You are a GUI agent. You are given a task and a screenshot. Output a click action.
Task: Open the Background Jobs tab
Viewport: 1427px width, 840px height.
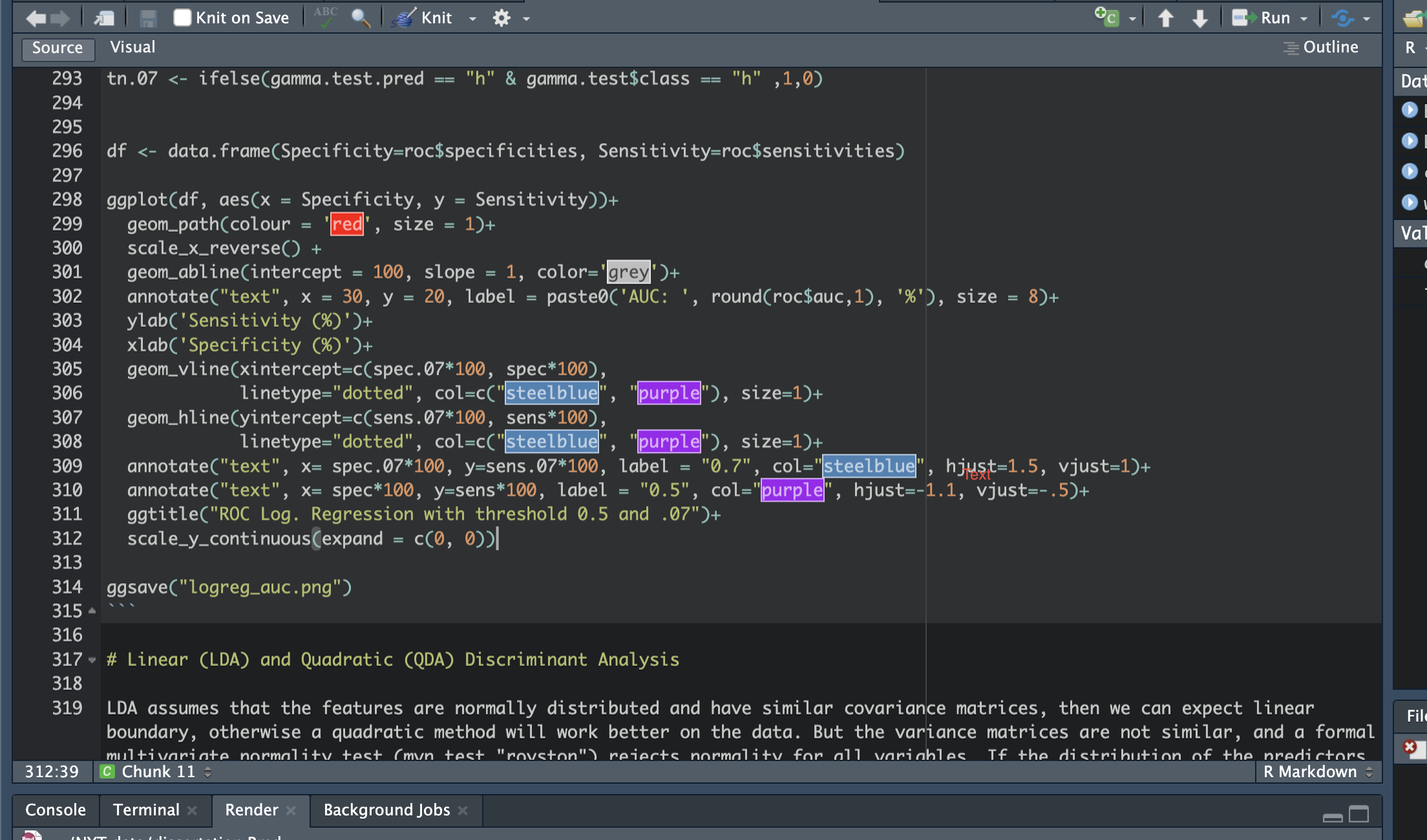pos(386,810)
